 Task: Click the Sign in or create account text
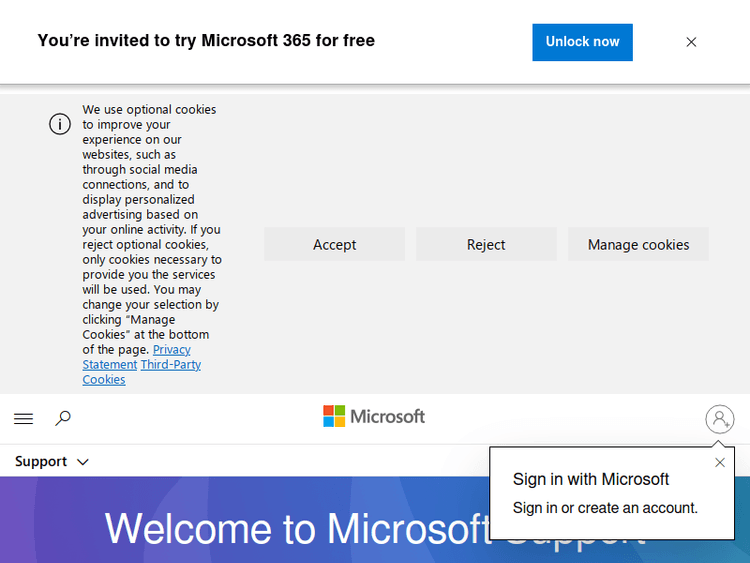tap(605, 508)
